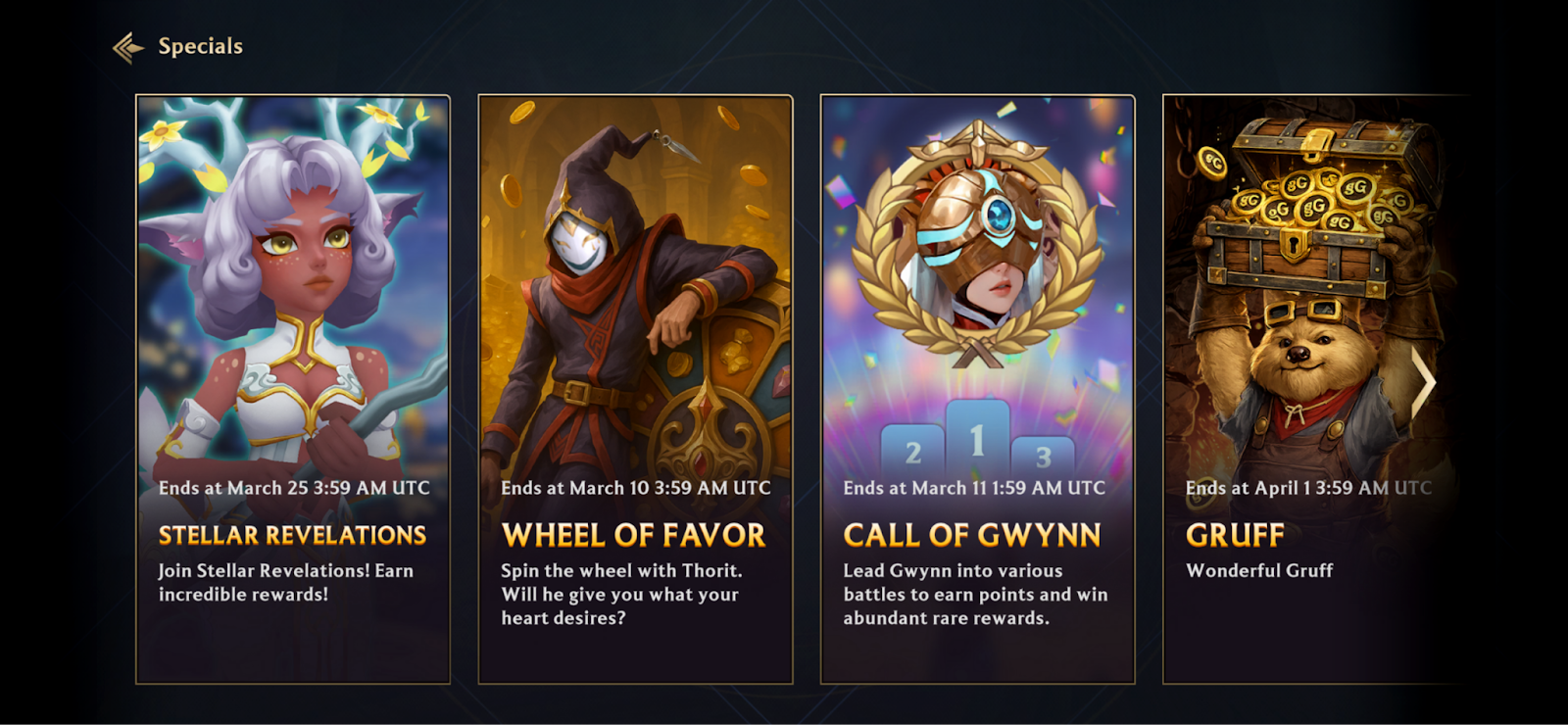This screenshot has height=725, width=1568.
Task: Click the WHEEL OF FAVOR title text
Action: tap(633, 535)
